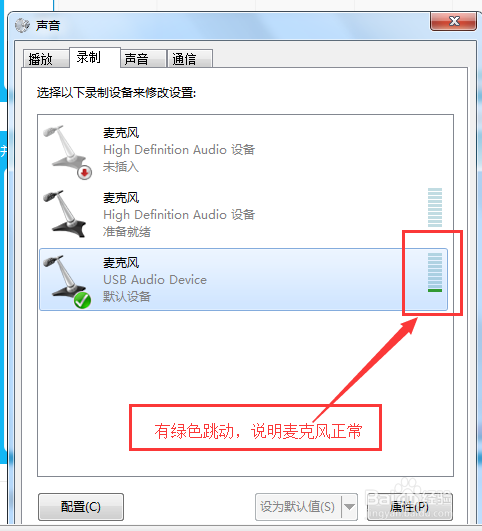Viewport: 482px width, 531px height.
Task: Select the unplugged microphone device icon
Action: [x=67, y=151]
